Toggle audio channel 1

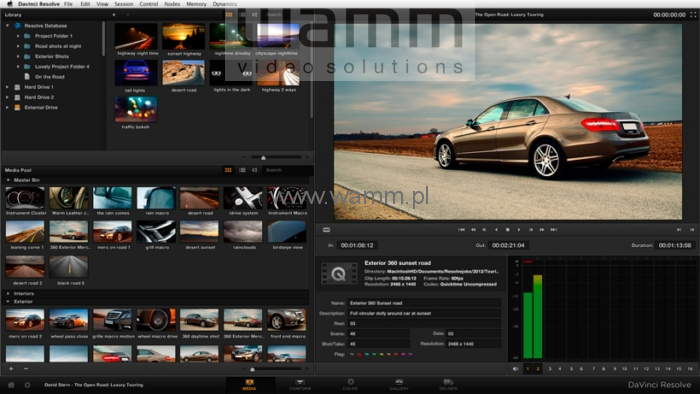point(528,369)
